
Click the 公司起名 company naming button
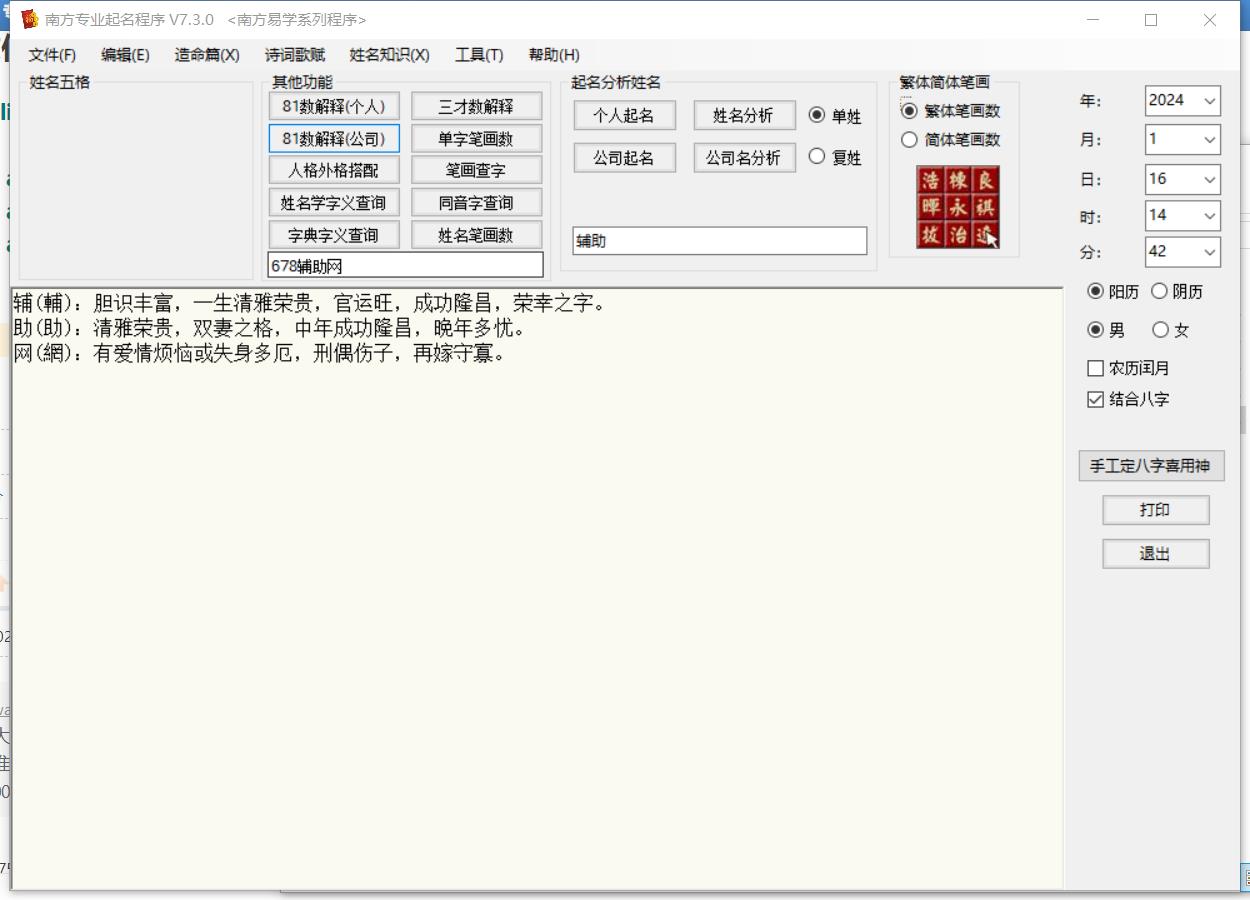624,157
